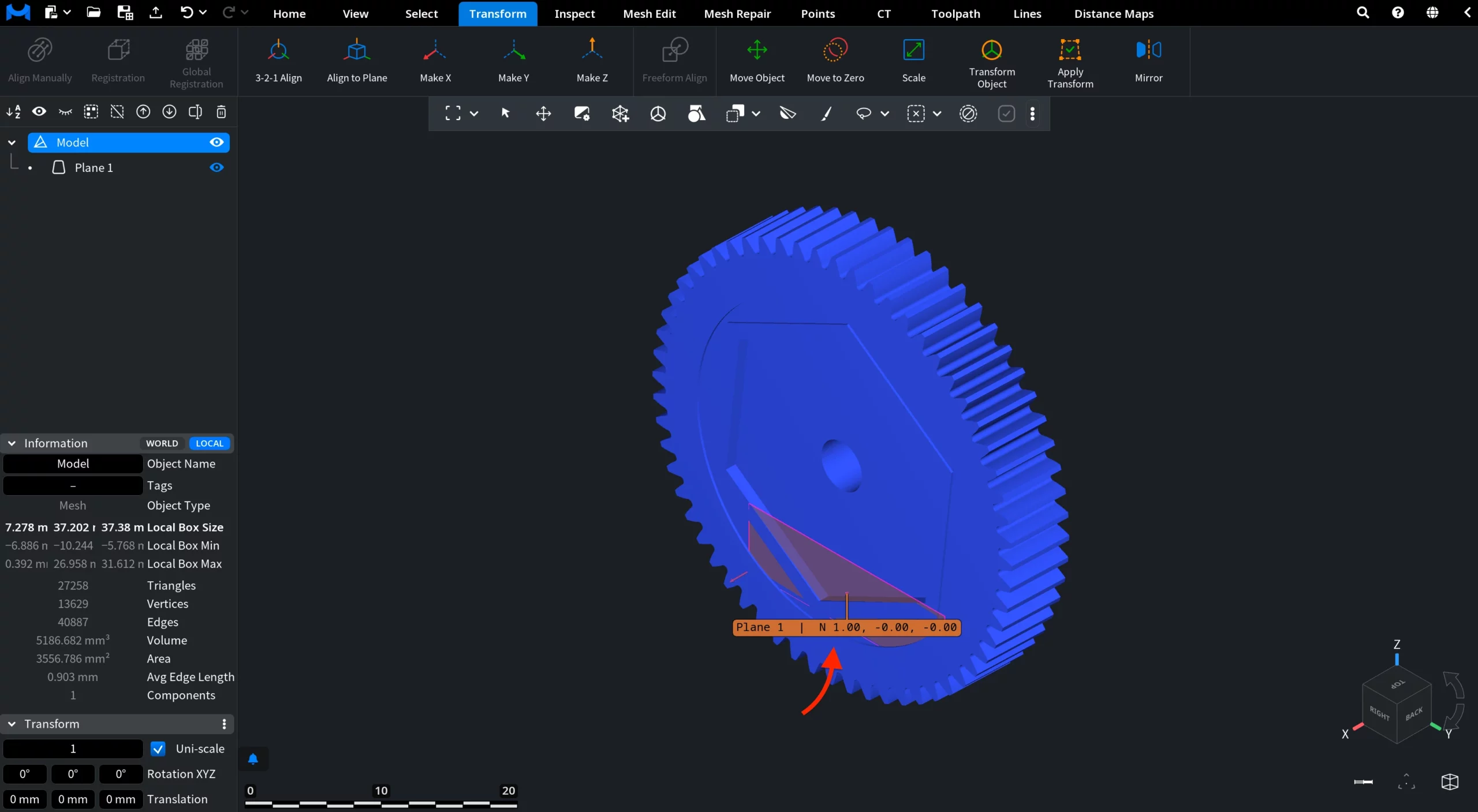The height and width of the screenshot is (812, 1478).
Task: Hide the Model object via eye icon
Action: point(217,143)
